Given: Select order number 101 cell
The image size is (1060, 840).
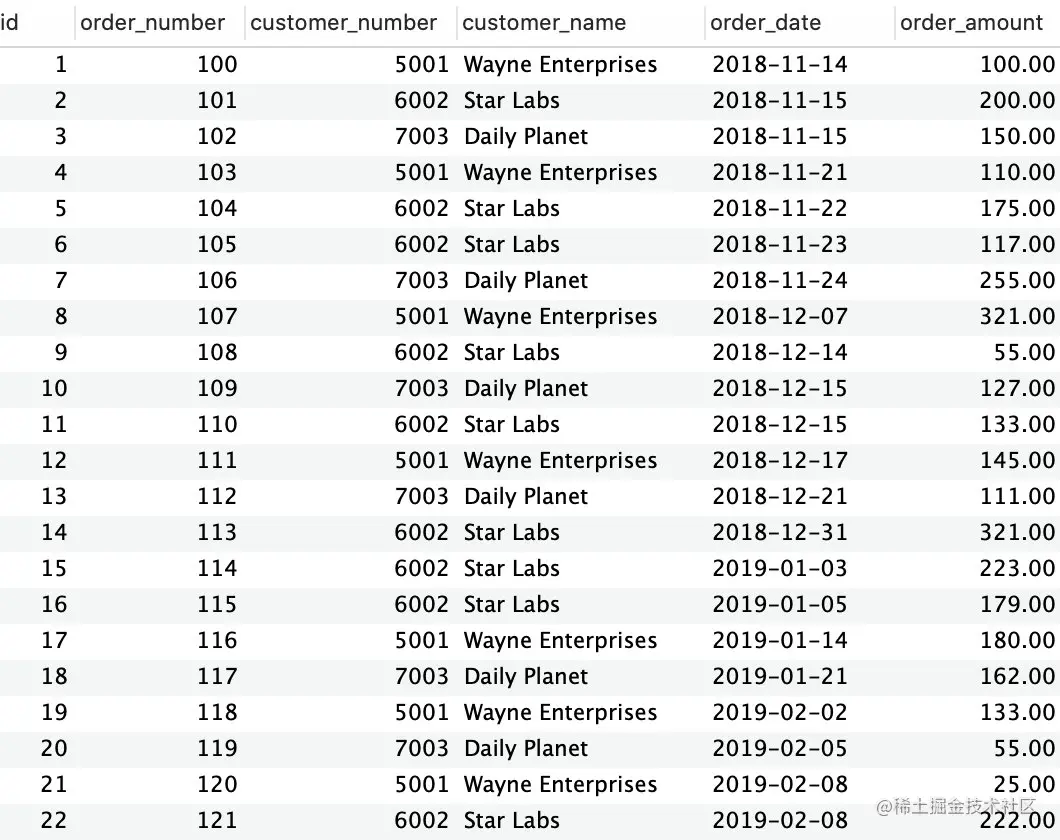Looking at the screenshot, I should pyautogui.click(x=217, y=100).
